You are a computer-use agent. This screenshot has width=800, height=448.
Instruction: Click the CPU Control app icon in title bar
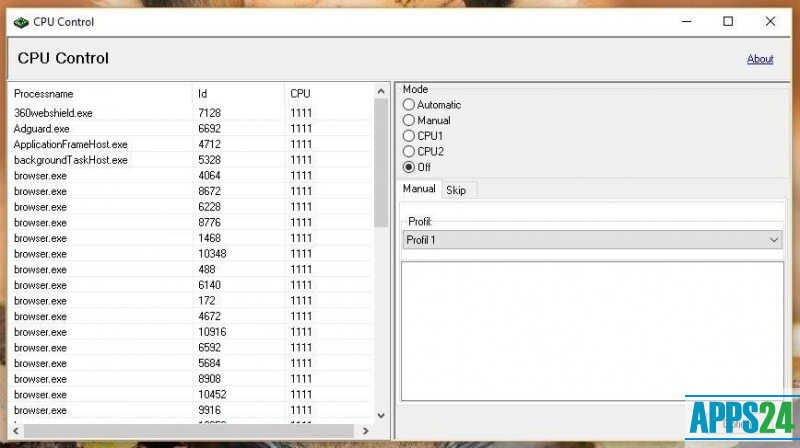click(x=19, y=21)
